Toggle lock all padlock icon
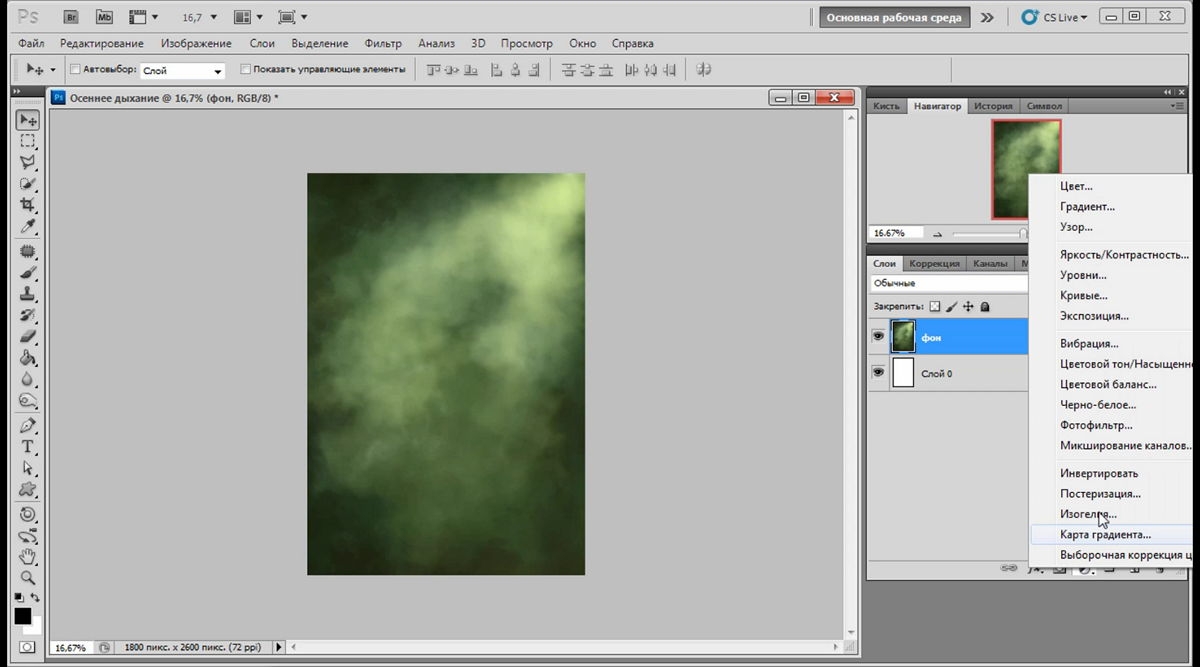 point(985,307)
